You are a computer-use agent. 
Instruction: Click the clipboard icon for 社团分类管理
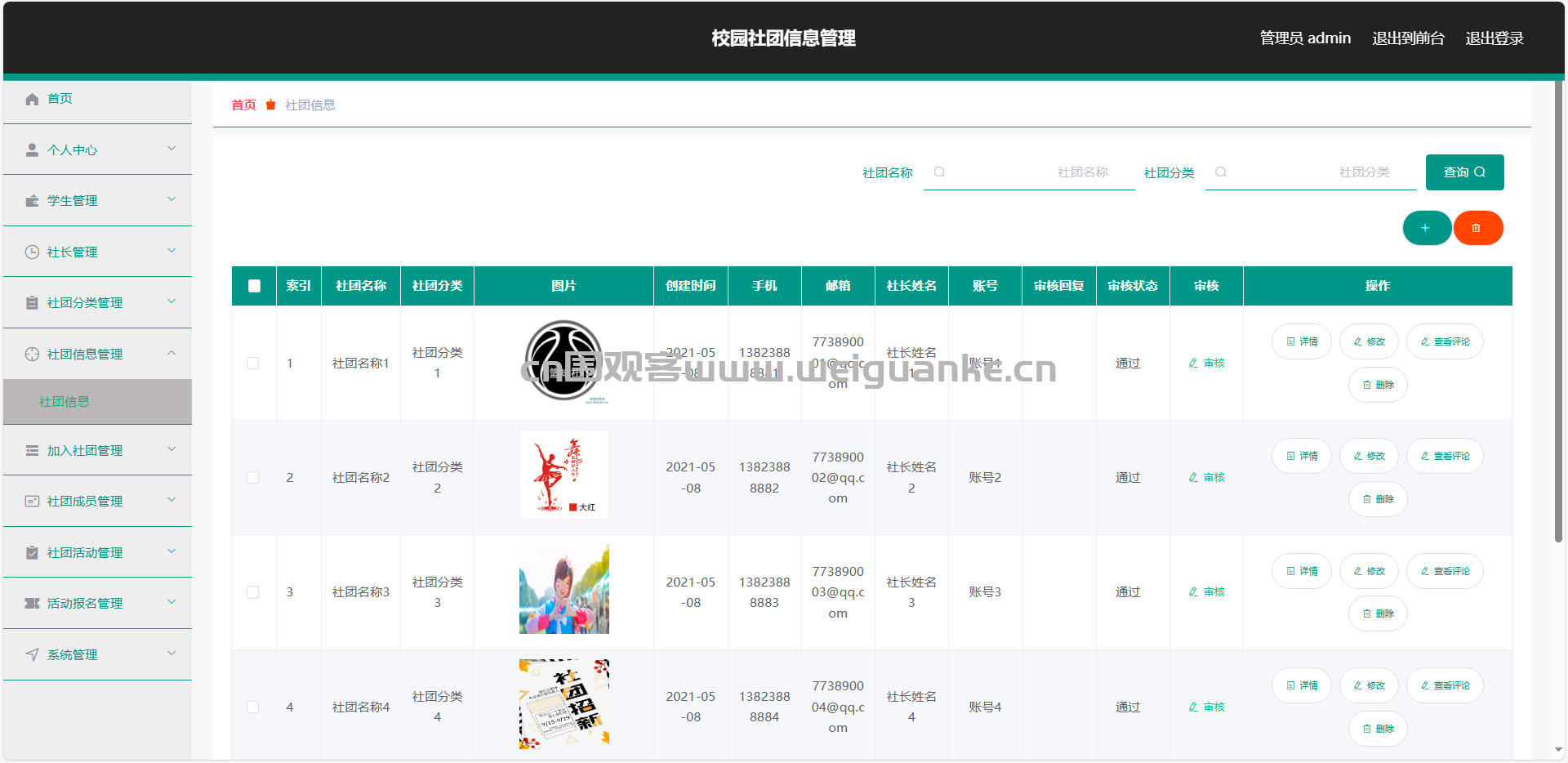coord(32,303)
